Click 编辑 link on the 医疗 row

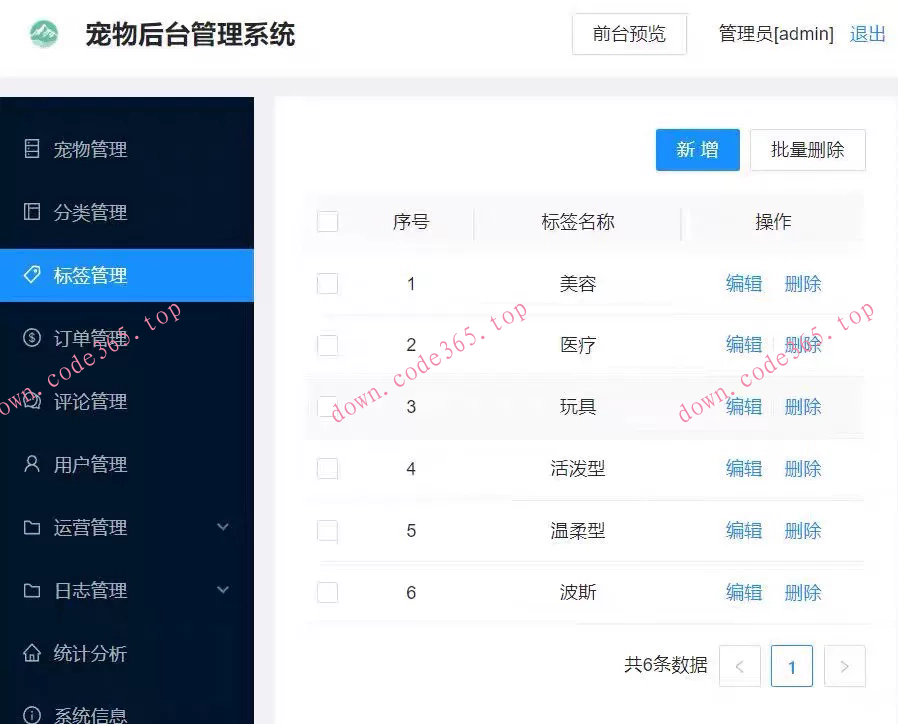(743, 344)
